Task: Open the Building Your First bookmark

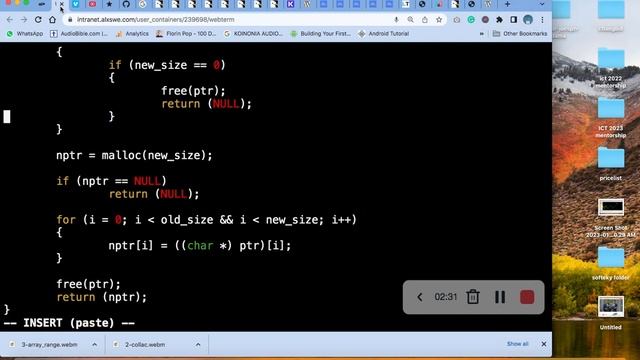Action: pyautogui.click(x=320, y=33)
